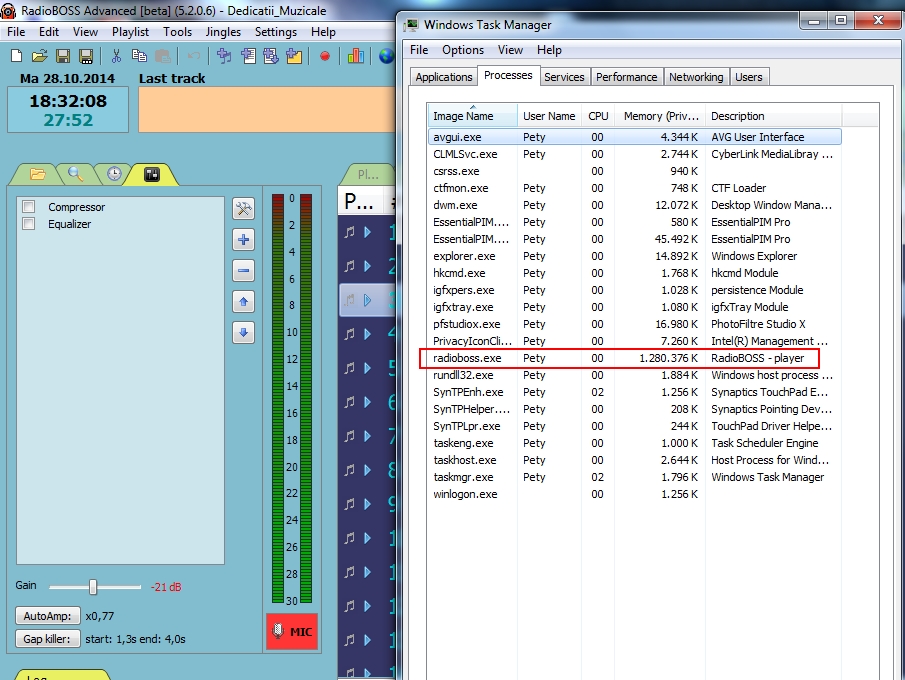Image resolution: width=905 pixels, height=680 pixels.
Task: Open RadioBOSS File menu
Action: point(16,32)
